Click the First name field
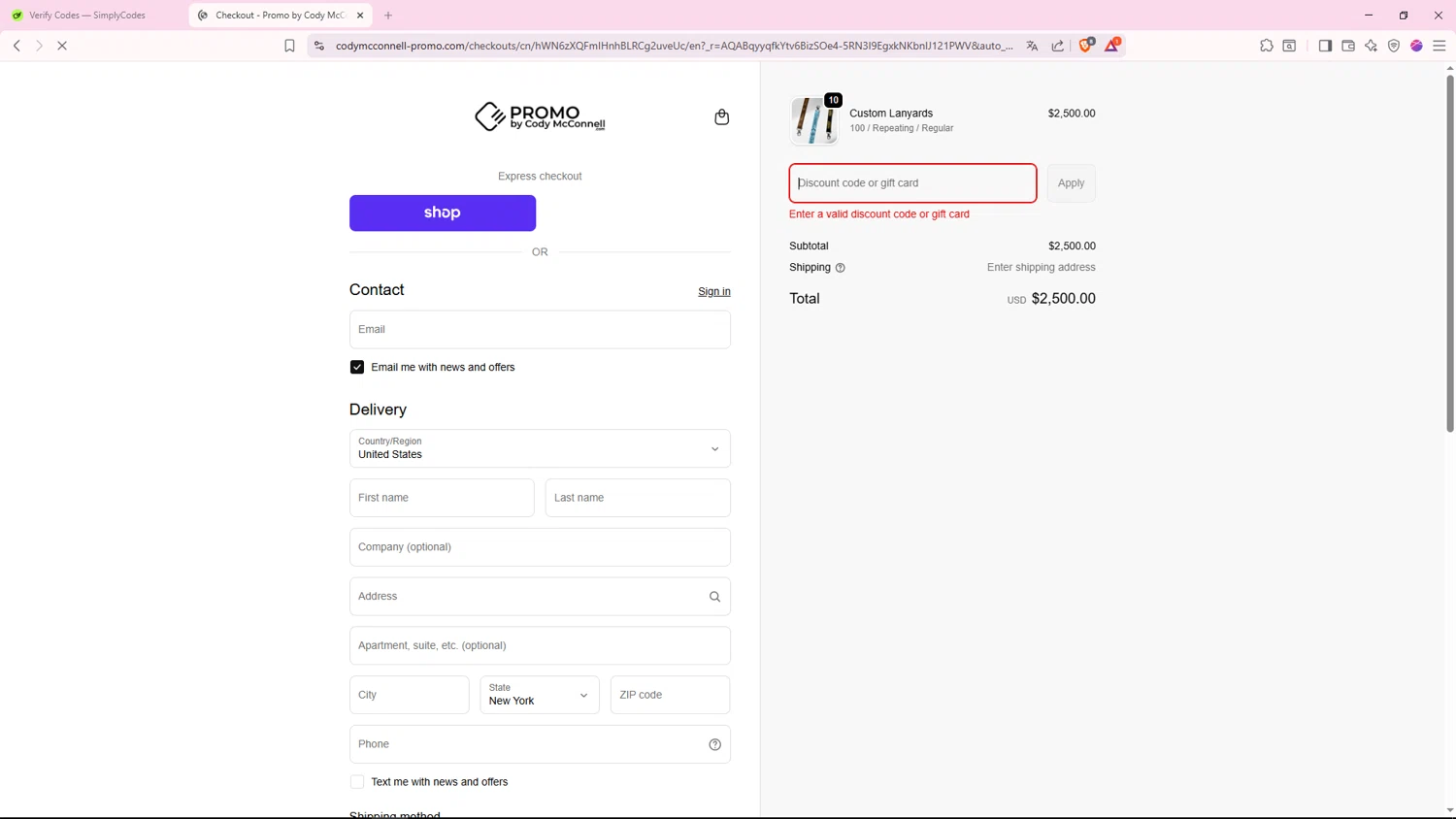1456x819 pixels. (x=442, y=498)
